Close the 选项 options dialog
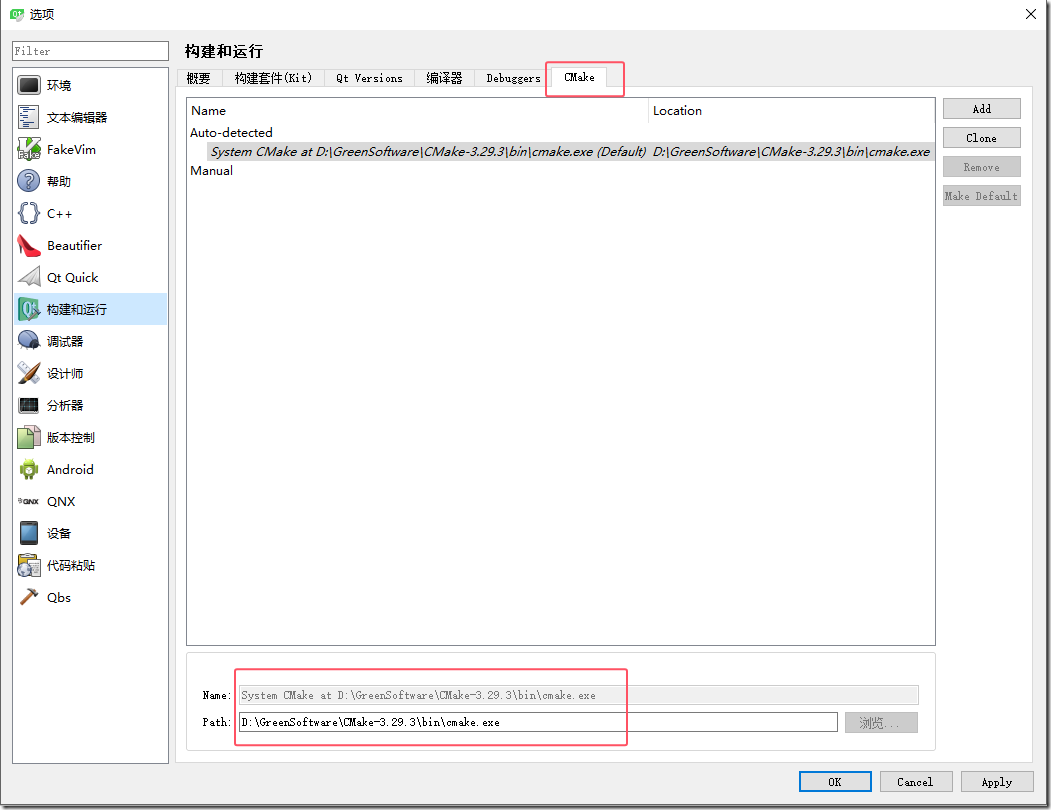Viewport: 1051px width, 810px height. 1031,14
